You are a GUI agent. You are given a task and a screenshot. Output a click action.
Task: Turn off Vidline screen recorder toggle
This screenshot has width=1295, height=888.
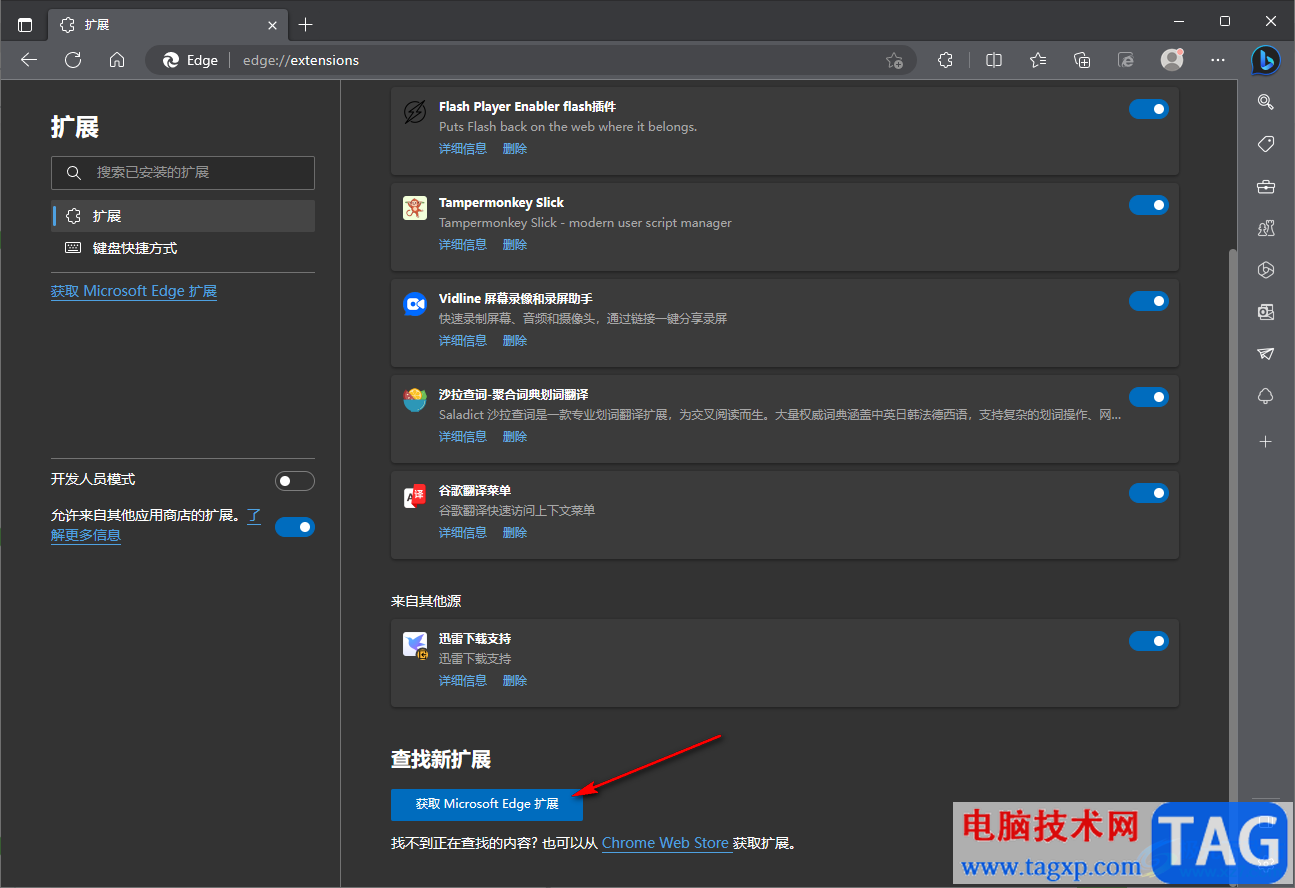click(x=1149, y=301)
